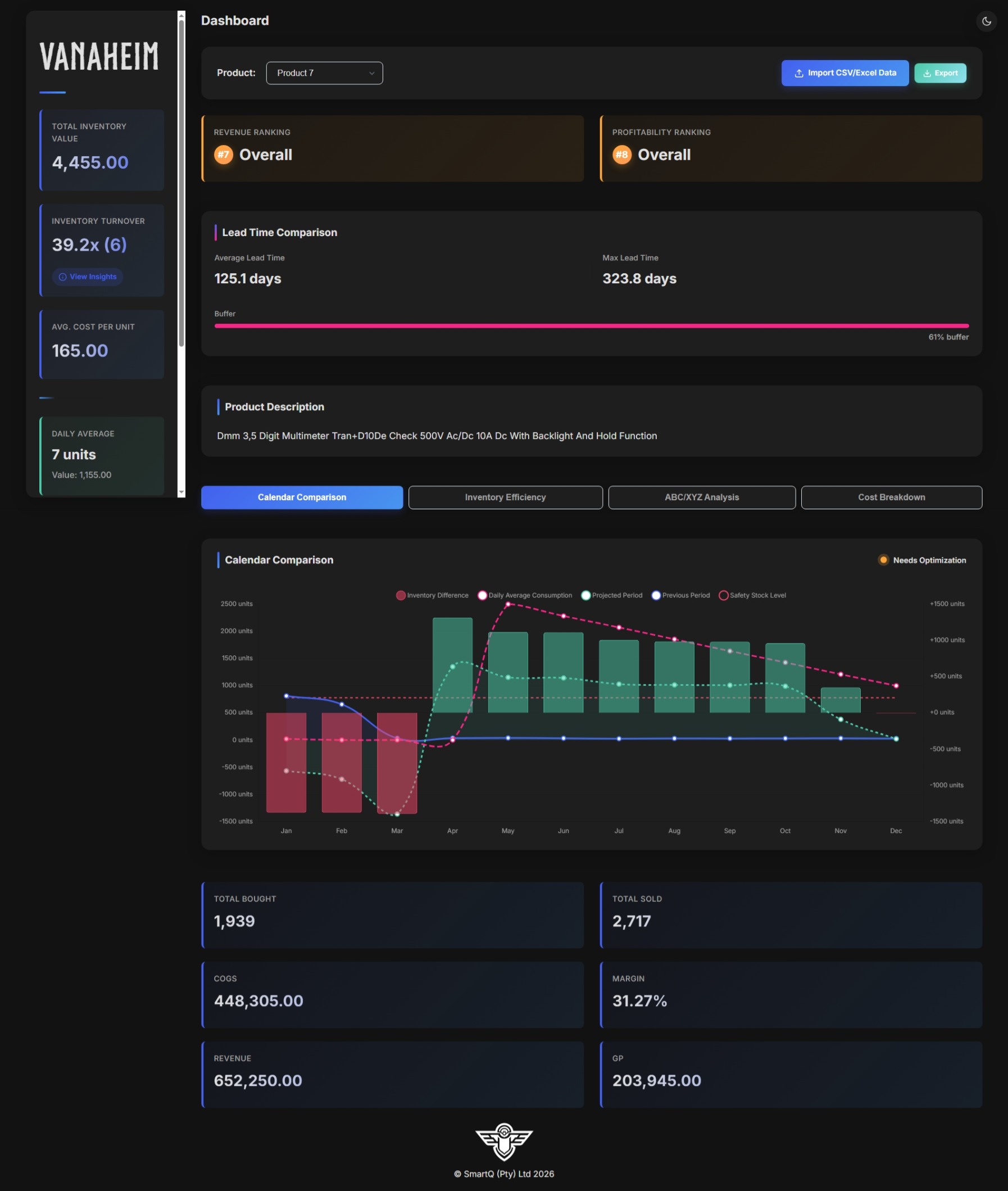This screenshot has height=1191, width=1008.
Task: Click the Total Bought value 1,939
Action: click(x=234, y=921)
